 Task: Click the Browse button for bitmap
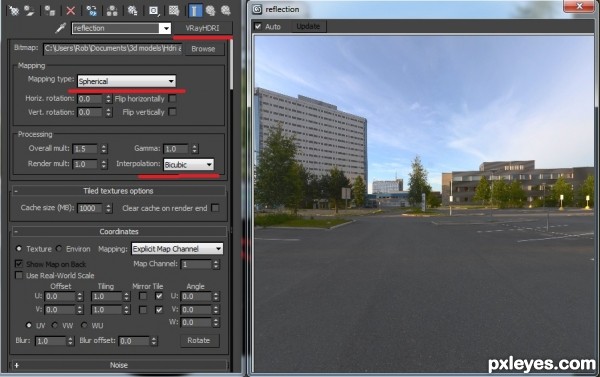pyautogui.click(x=203, y=49)
